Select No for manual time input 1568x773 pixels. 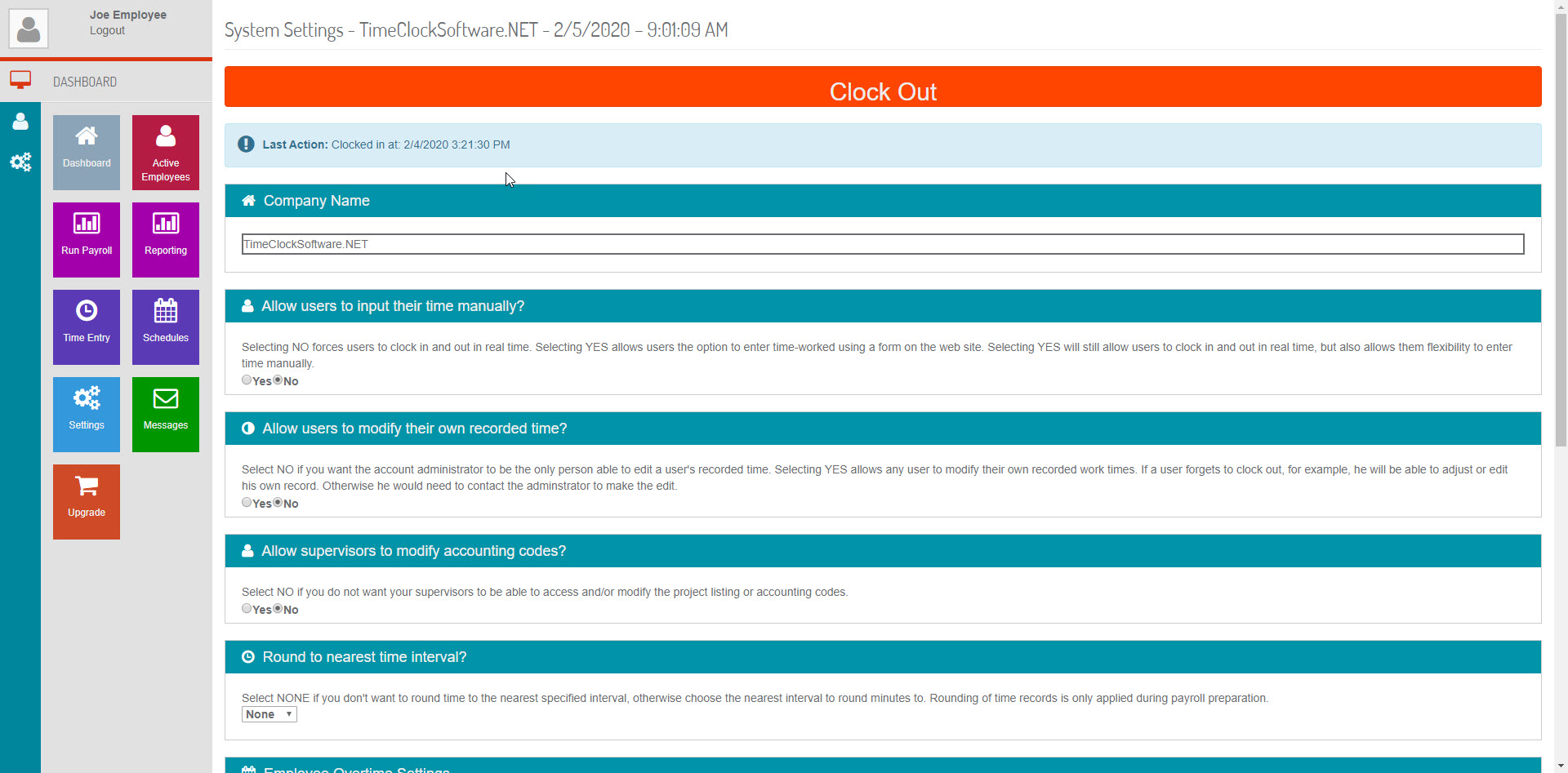[x=278, y=380]
